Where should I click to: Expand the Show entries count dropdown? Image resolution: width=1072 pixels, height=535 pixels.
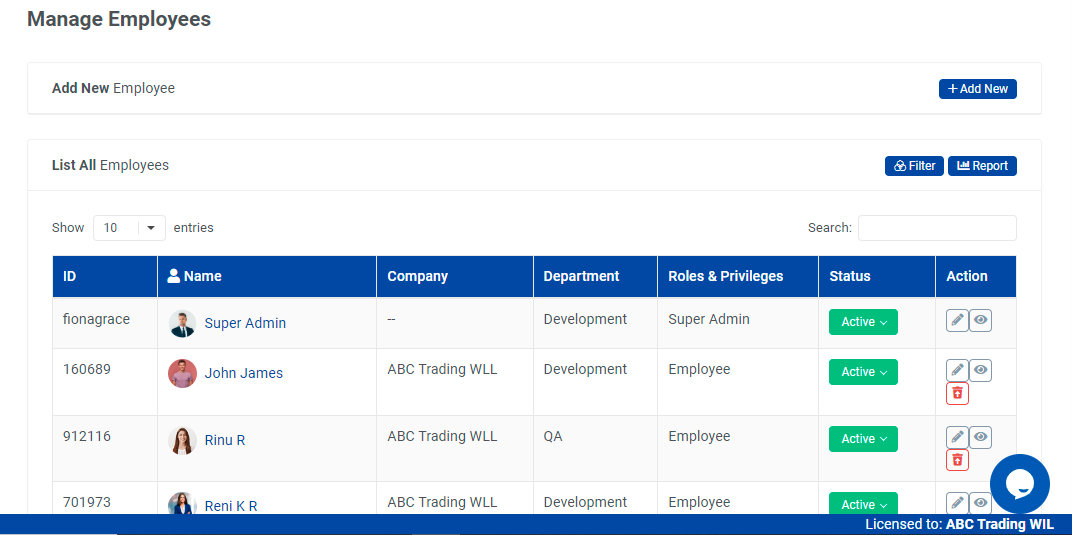pos(129,228)
